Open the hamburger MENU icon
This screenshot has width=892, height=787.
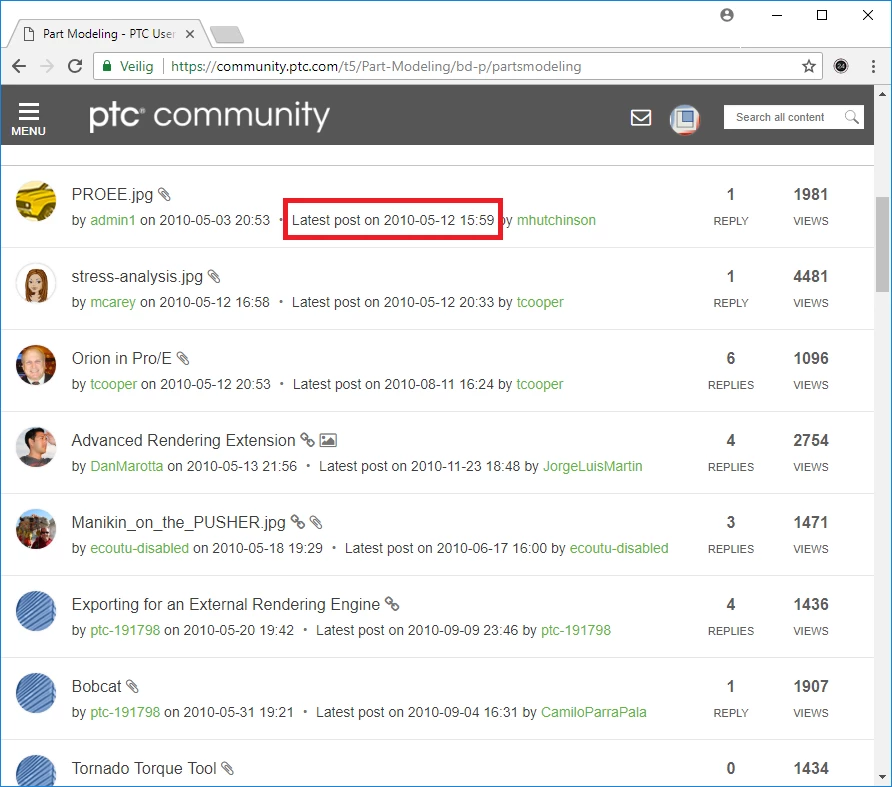(28, 118)
